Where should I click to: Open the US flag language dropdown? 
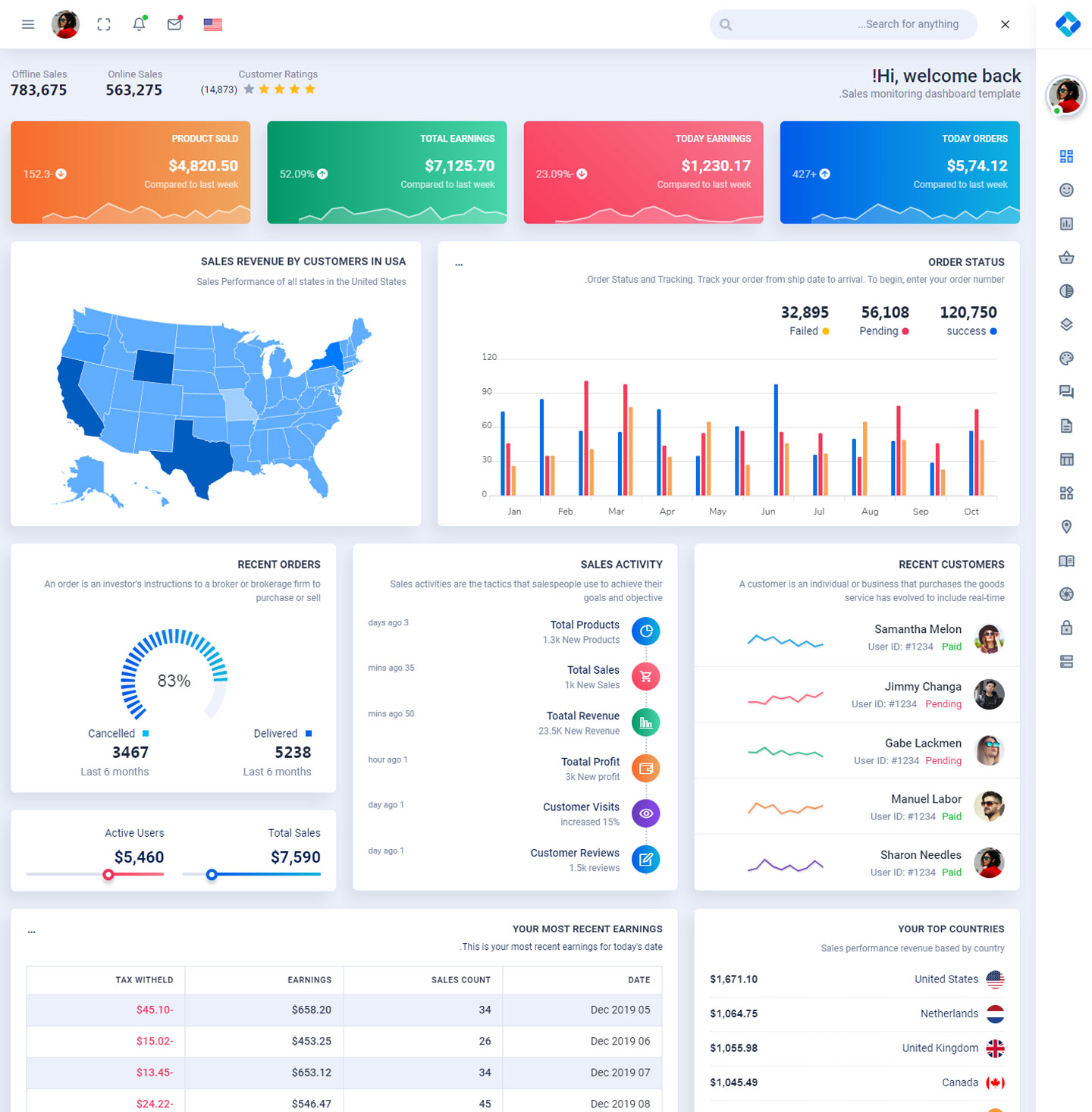213,24
